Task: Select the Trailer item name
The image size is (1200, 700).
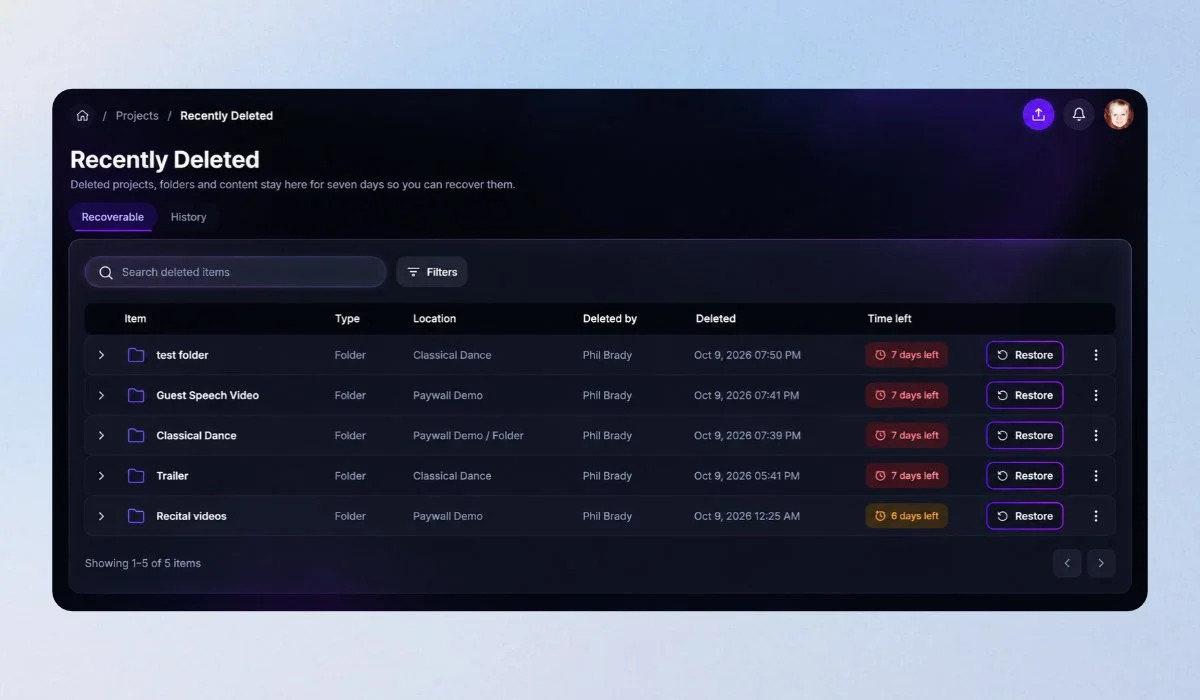Action: 172,476
